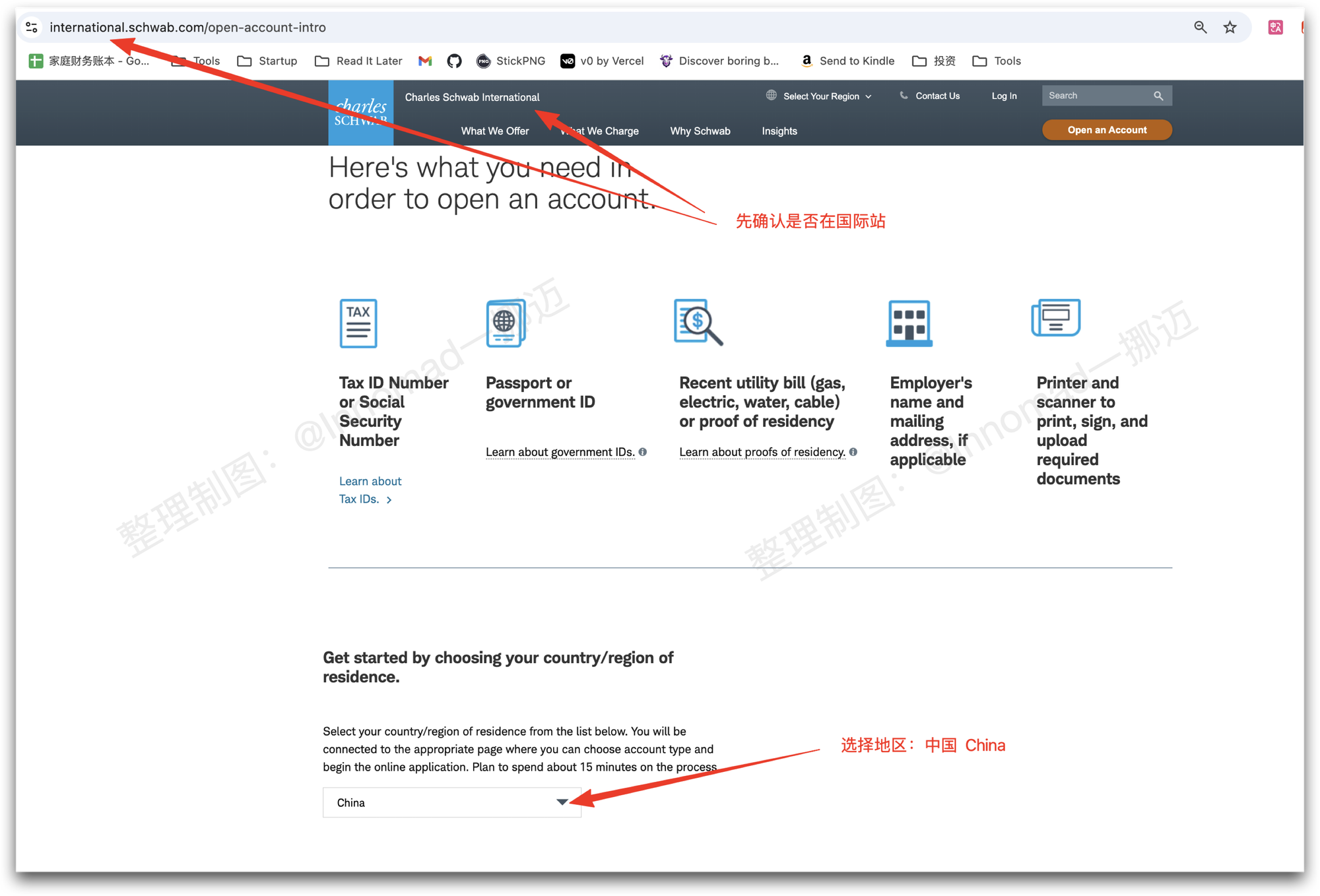Open the 家庭财务账本 Google Sheets bookmark

(x=89, y=61)
